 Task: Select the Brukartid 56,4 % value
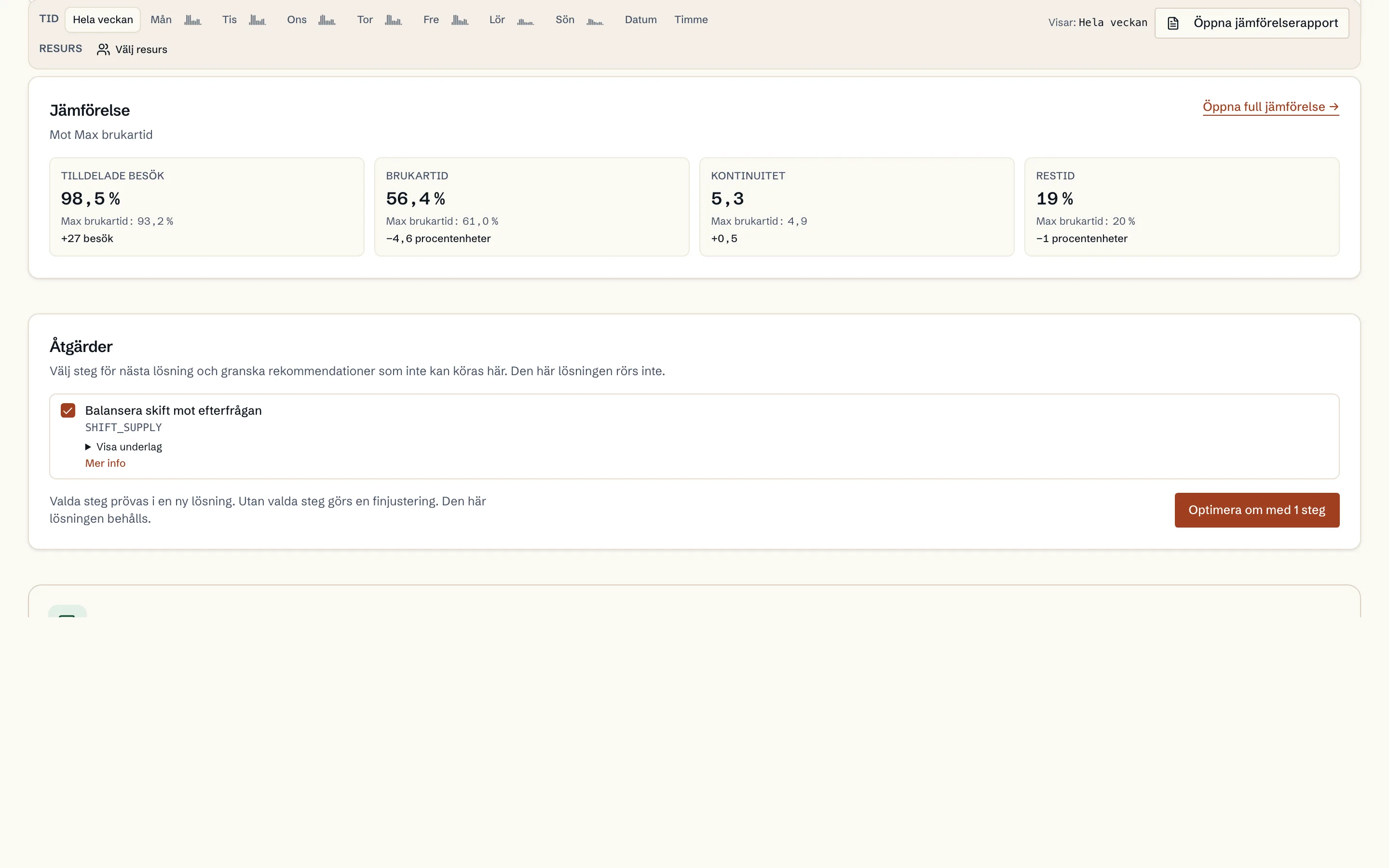(416, 199)
